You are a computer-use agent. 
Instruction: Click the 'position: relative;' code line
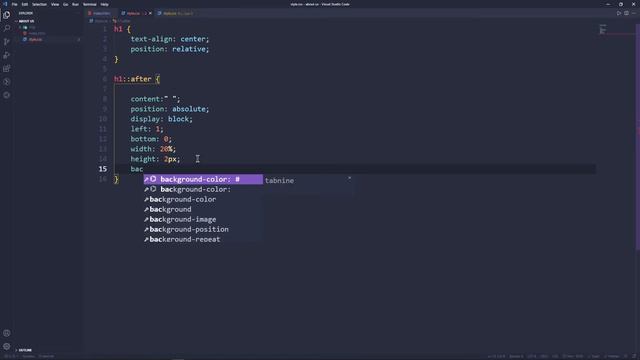click(x=170, y=49)
